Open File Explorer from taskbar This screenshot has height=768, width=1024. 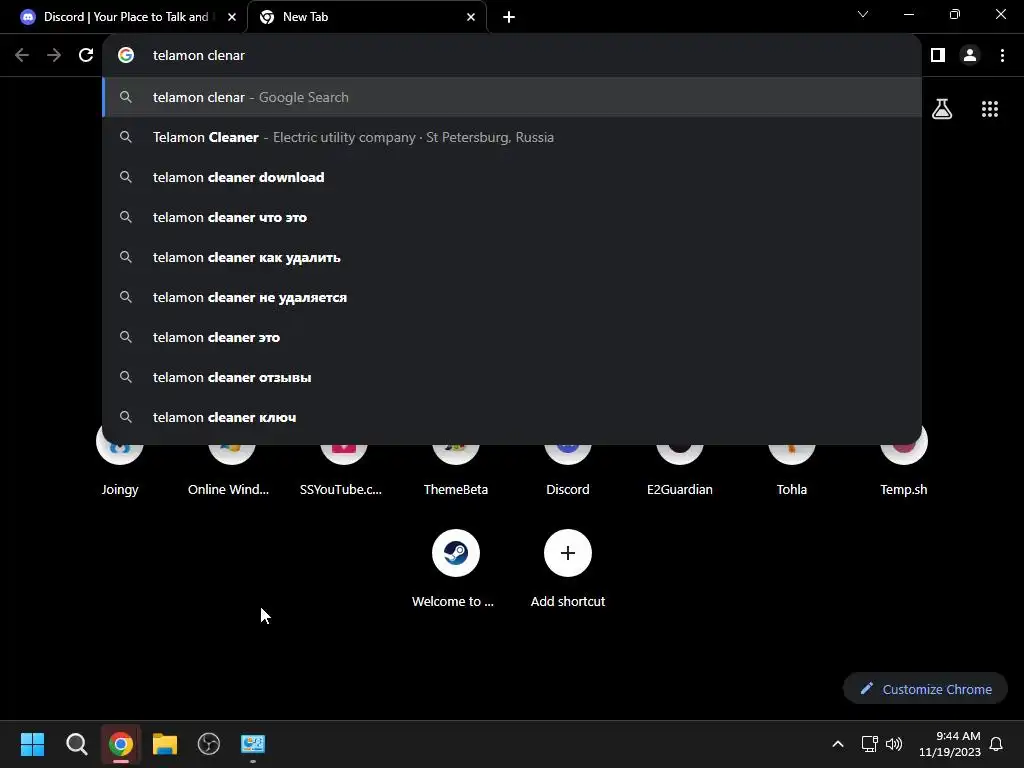165,744
